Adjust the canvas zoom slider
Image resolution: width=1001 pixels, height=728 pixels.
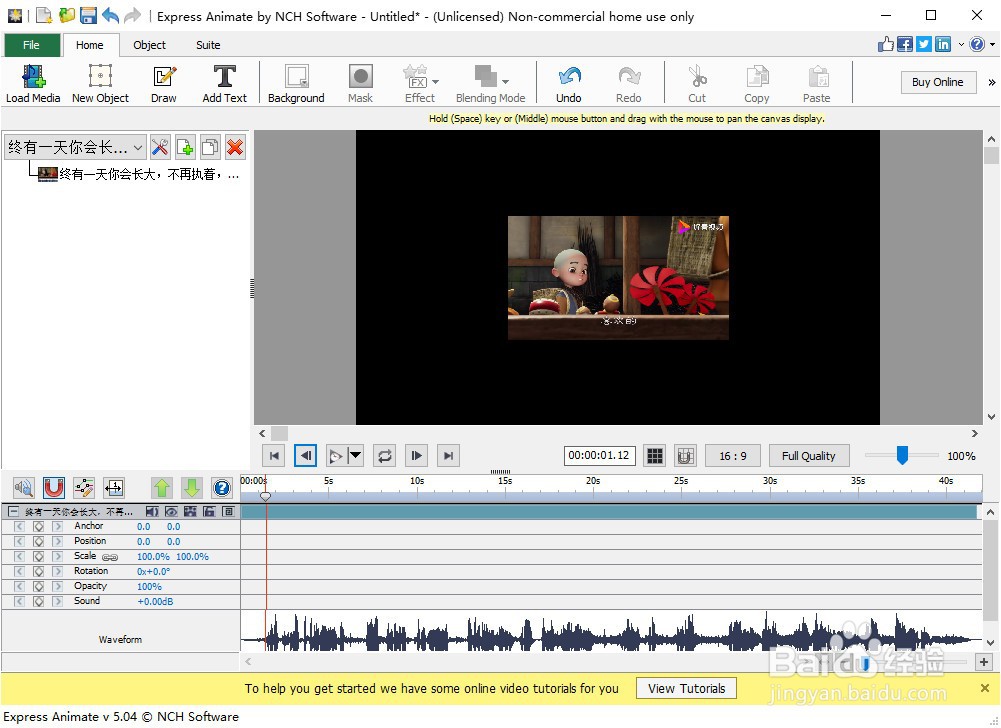click(x=902, y=455)
